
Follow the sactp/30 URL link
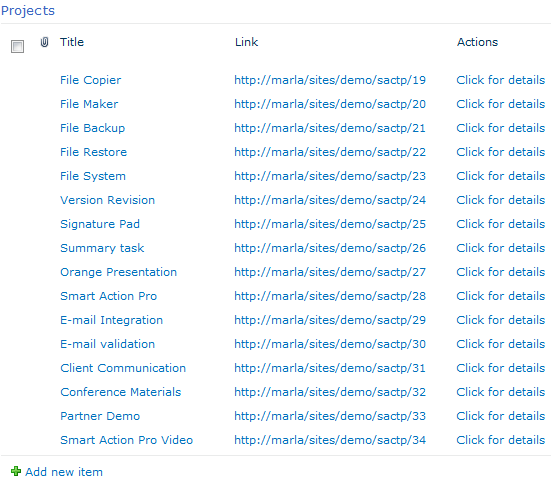[330, 344]
